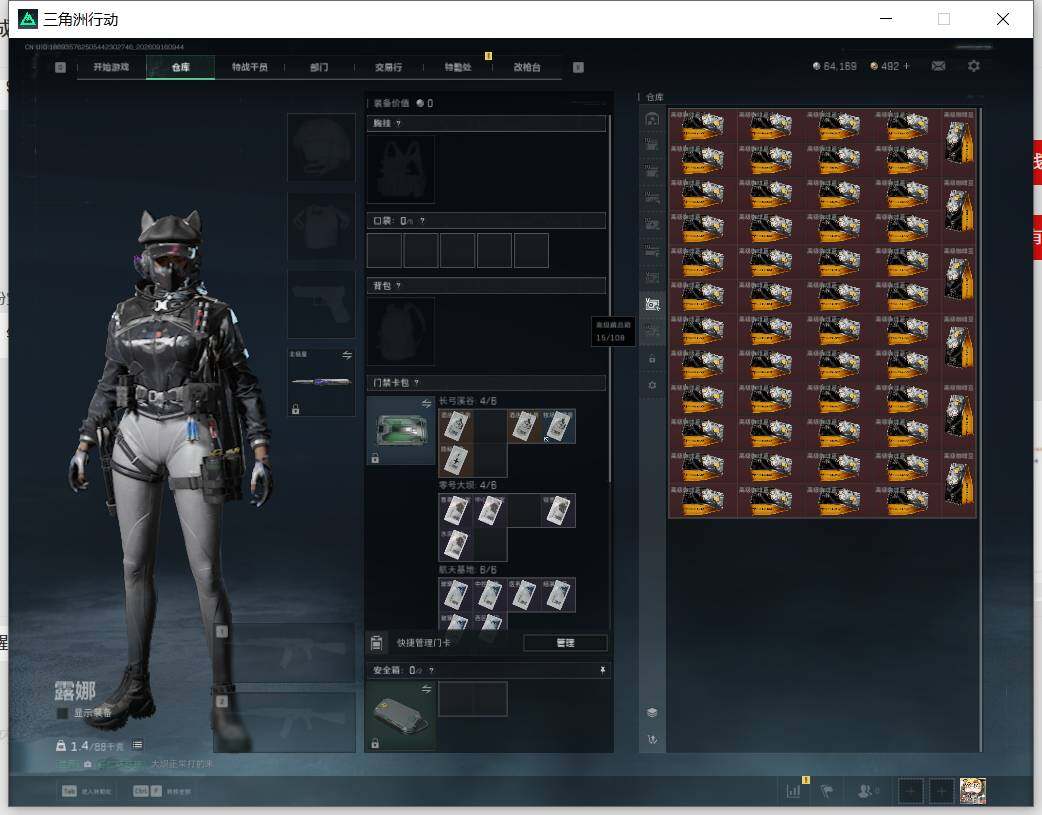Open settings gear in top bar
This screenshot has height=815, width=1042.
click(x=974, y=66)
